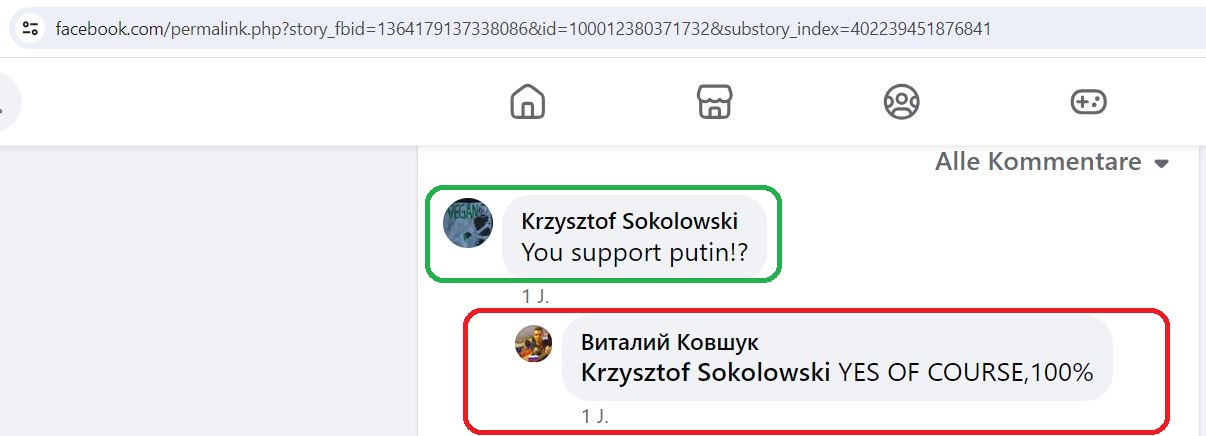
Task: Click Krzysztof Sokolowski's VEGAN profile picture
Action: 468,224
